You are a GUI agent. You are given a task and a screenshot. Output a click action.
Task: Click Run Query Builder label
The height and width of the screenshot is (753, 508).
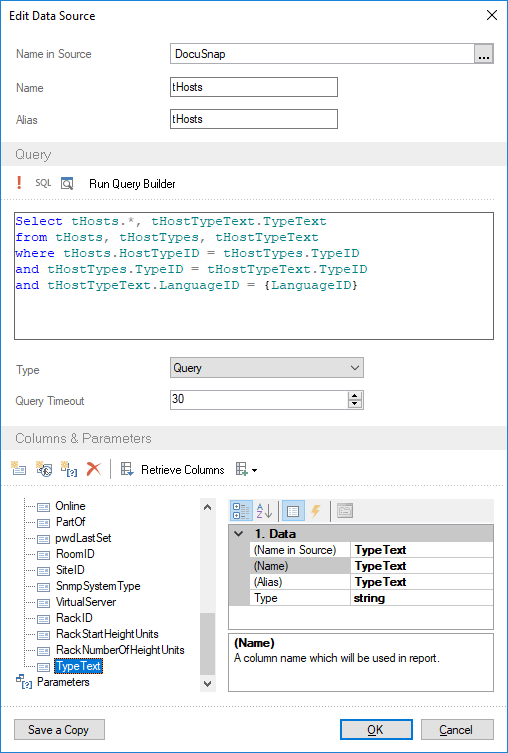tap(132, 184)
